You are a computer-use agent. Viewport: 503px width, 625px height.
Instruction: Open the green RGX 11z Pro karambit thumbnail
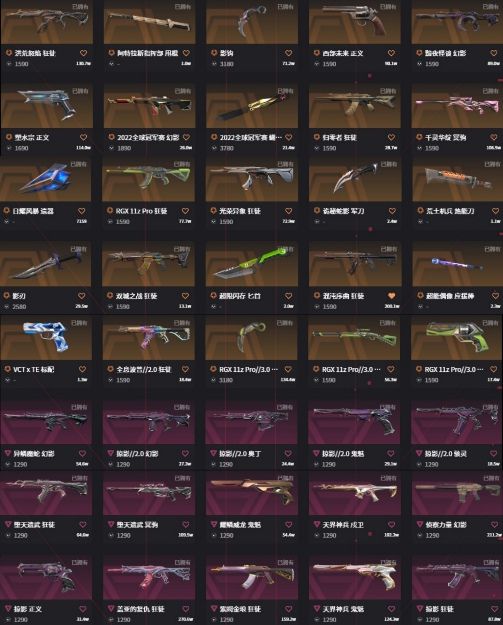[252, 337]
